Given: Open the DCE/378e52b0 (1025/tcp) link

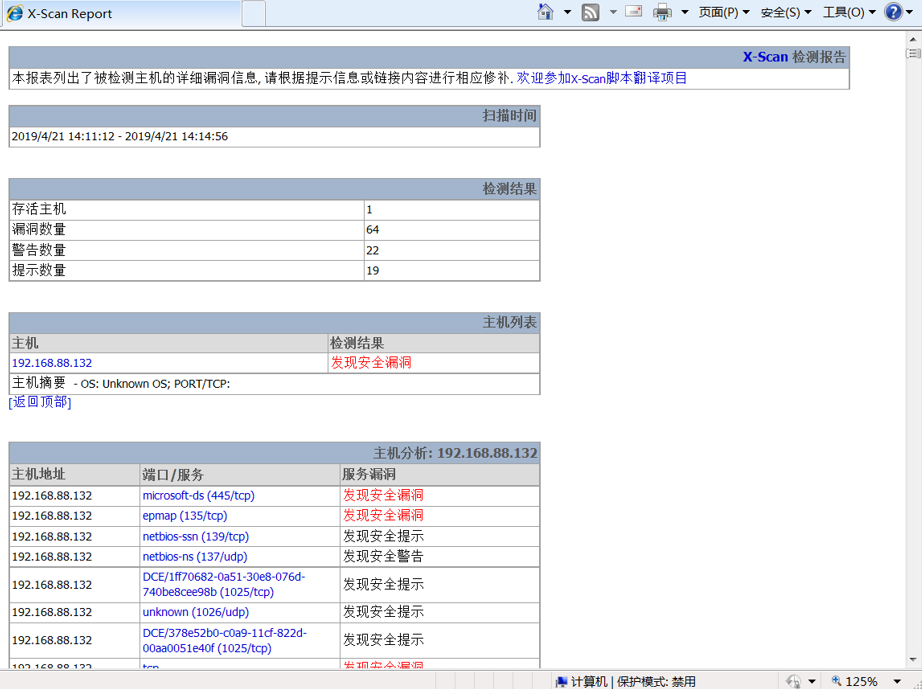Looking at the screenshot, I should pyautogui.click(x=225, y=641).
